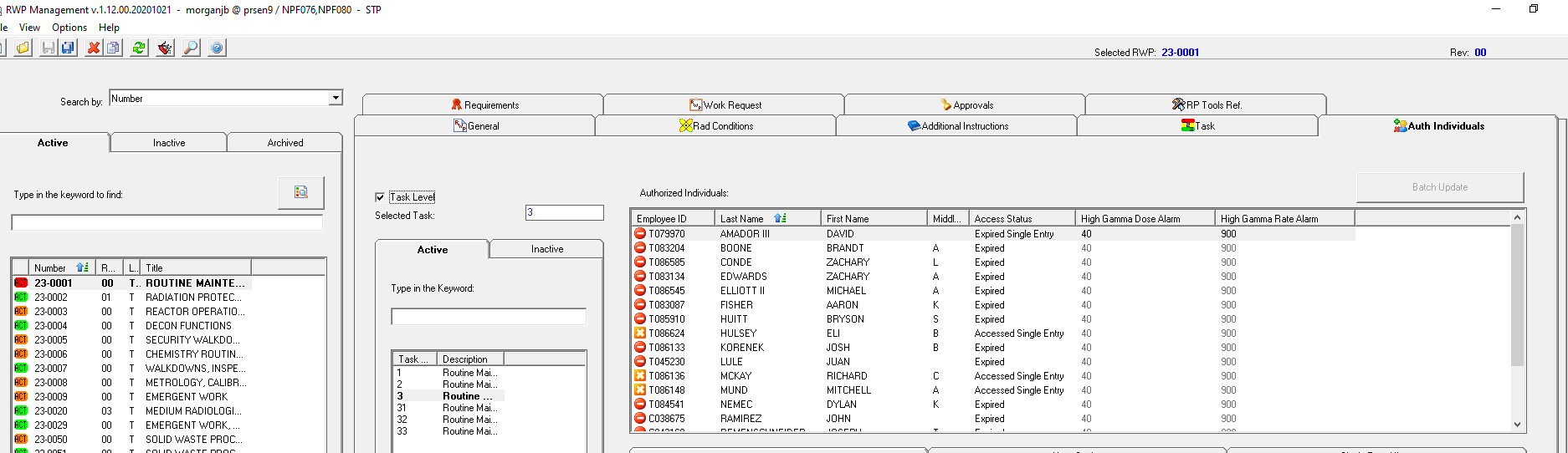Select RWP 23-0009 EMERGENT WORK row
Image resolution: width=1568 pixels, height=453 pixels.
click(x=132, y=397)
